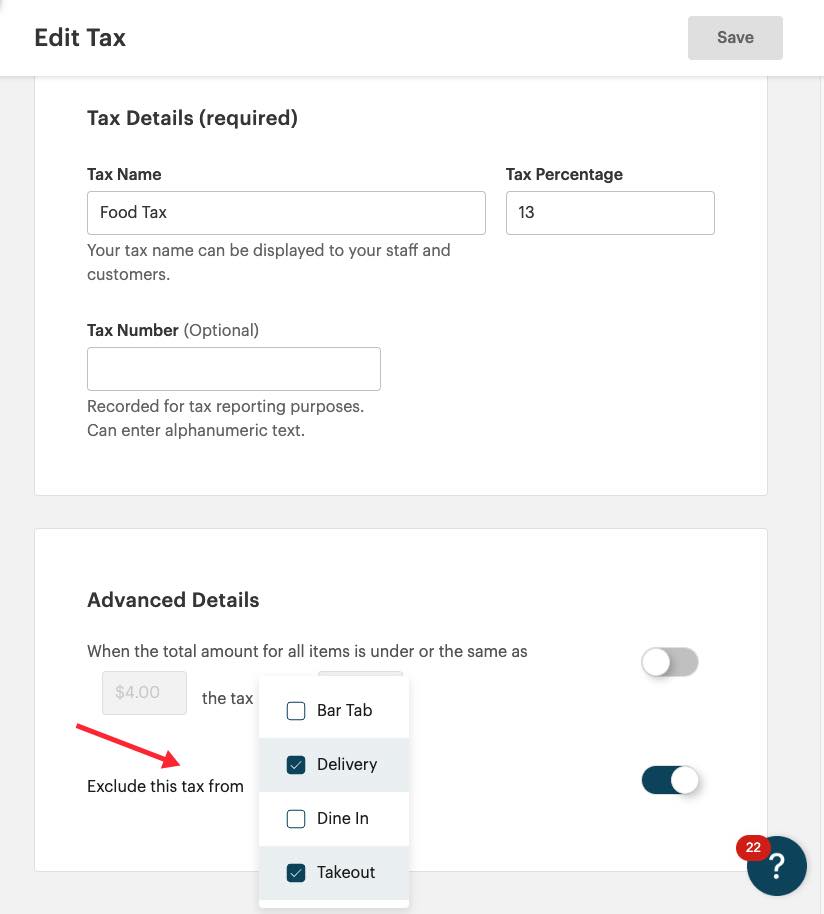Enable the total amount threshold toggle
Viewport: 824px width, 914px height.
tap(669, 662)
